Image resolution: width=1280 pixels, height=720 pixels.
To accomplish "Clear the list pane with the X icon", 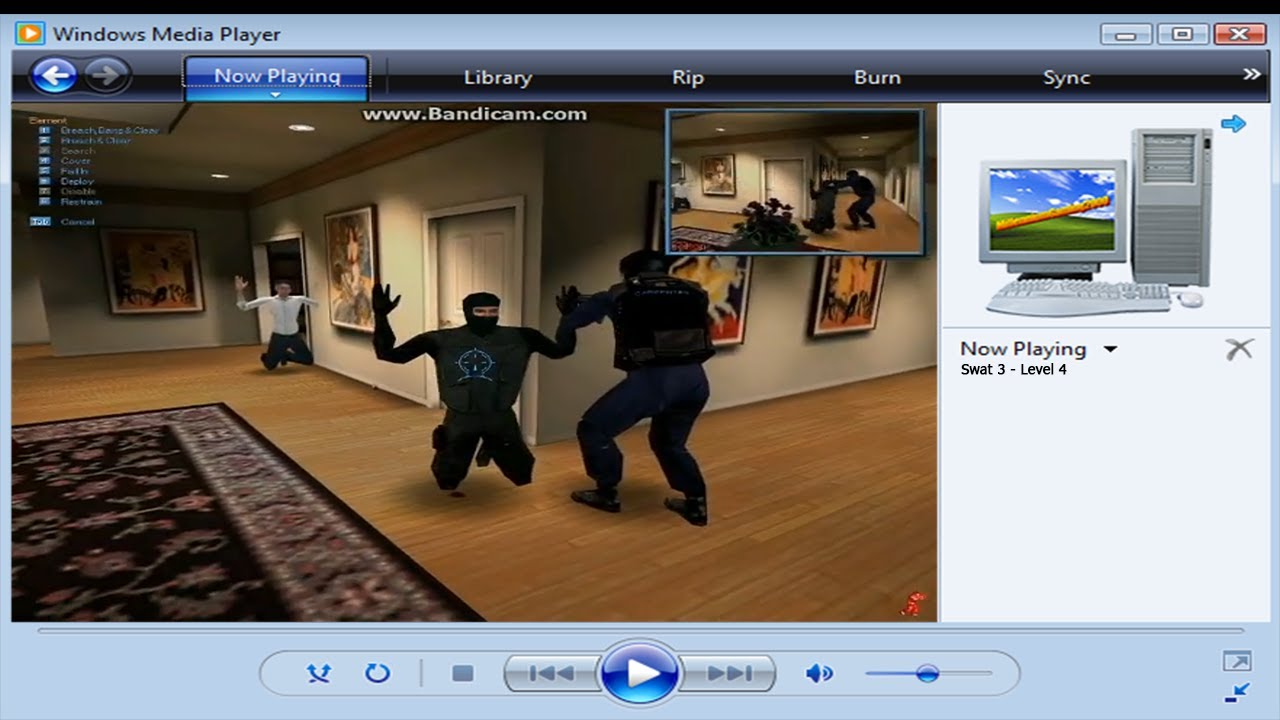I will (1239, 349).
